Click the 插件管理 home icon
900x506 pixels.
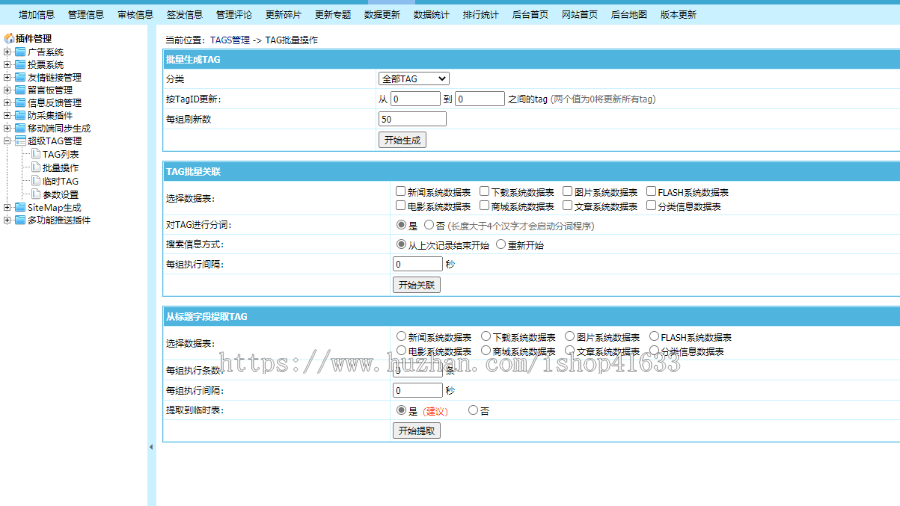click(9, 38)
